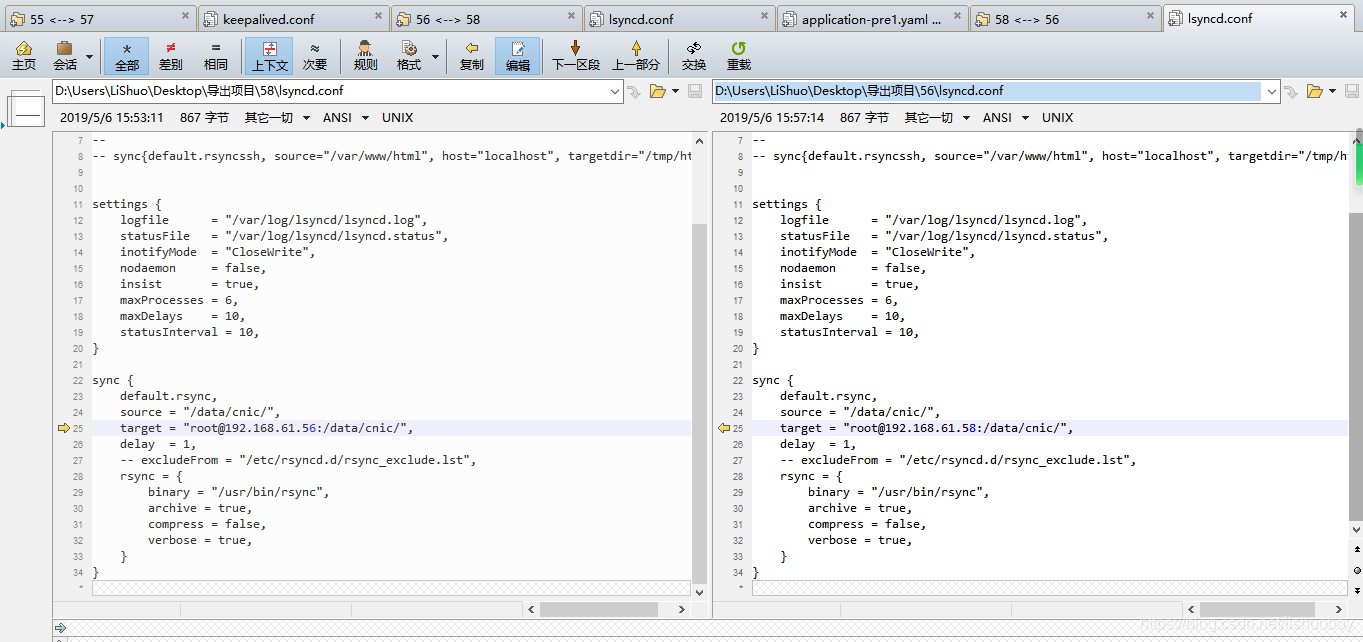Click the right pane open-folder icon
This screenshot has height=642, width=1363.
click(1314, 91)
